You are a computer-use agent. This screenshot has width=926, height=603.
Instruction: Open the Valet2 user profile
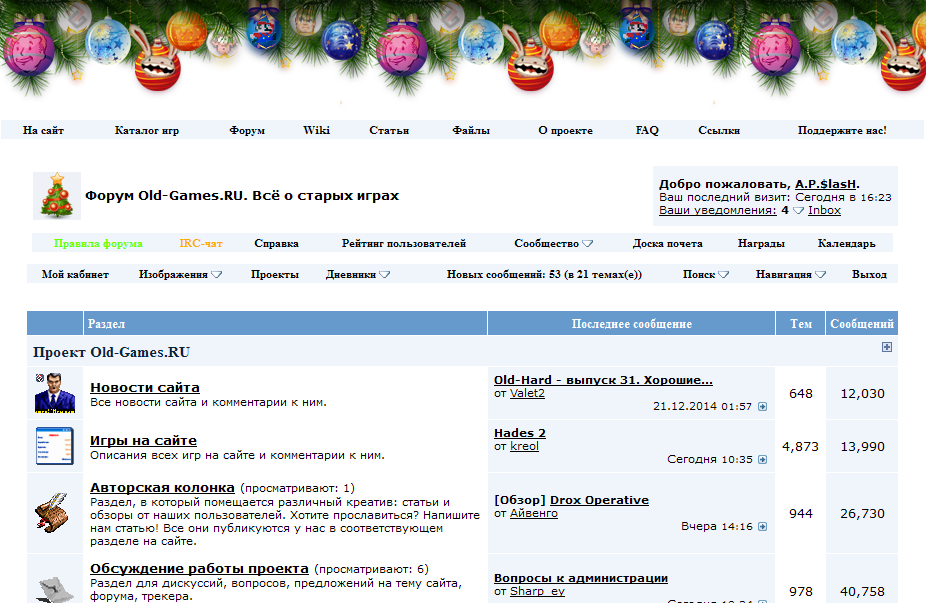click(527, 393)
